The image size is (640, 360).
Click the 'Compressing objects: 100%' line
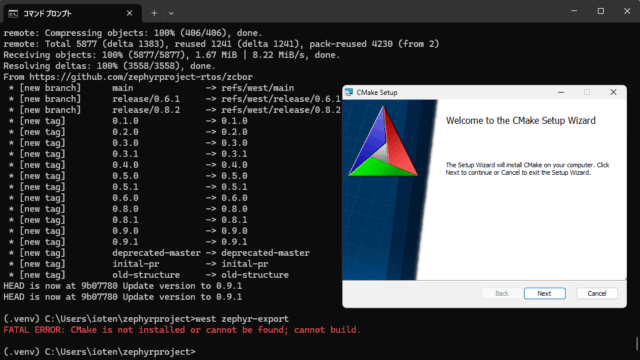[133, 33]
